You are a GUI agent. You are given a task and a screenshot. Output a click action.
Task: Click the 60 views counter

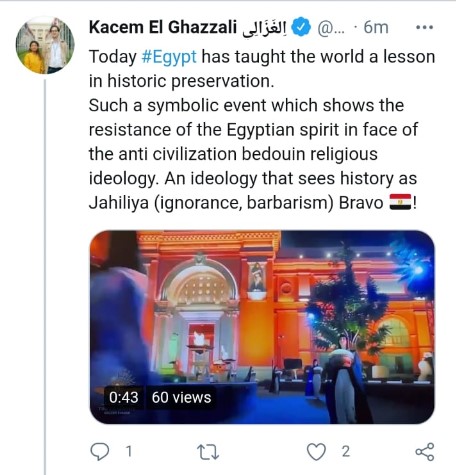point(181,397)
